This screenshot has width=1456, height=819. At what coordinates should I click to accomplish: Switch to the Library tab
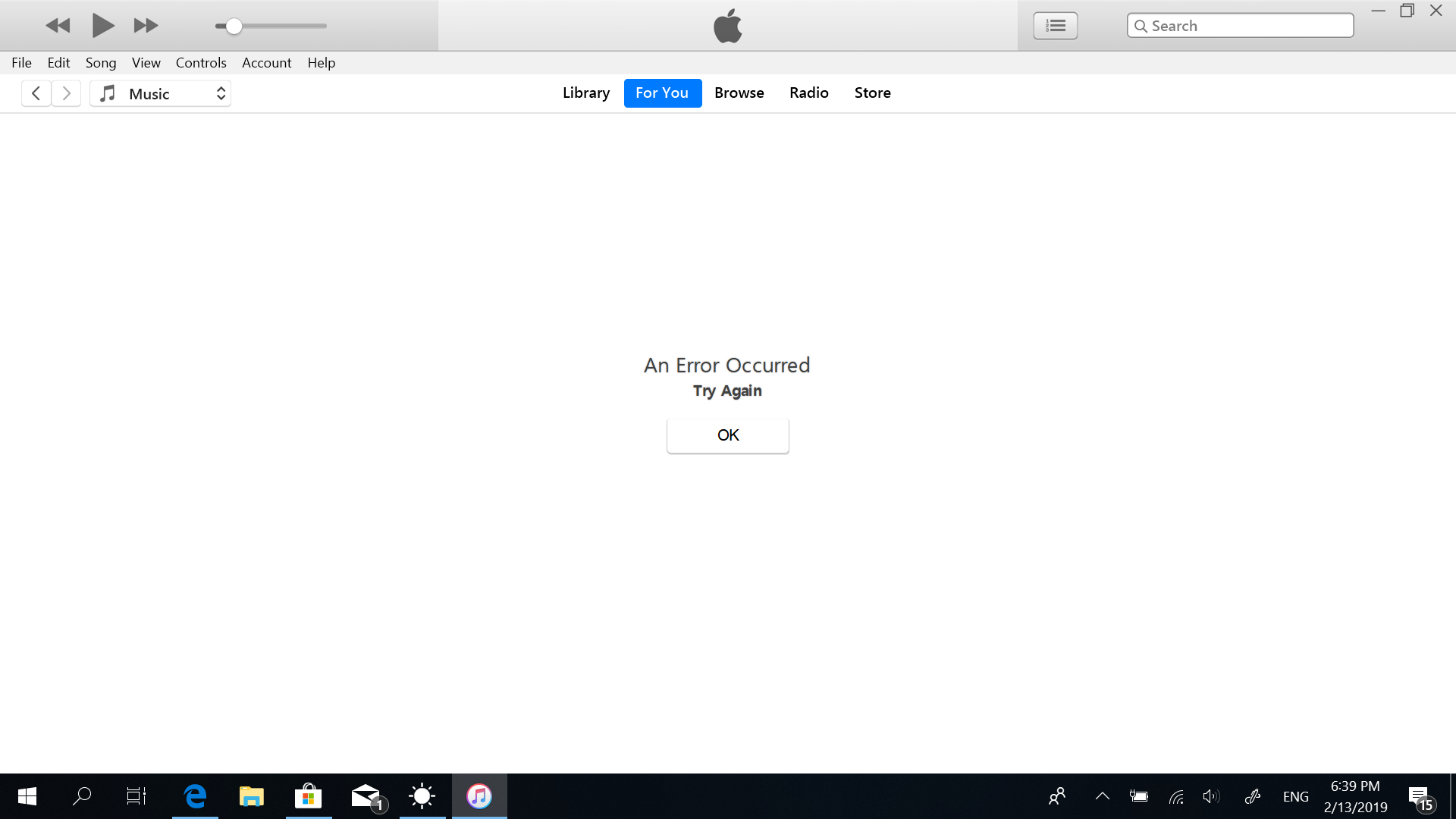coord(585,93)
